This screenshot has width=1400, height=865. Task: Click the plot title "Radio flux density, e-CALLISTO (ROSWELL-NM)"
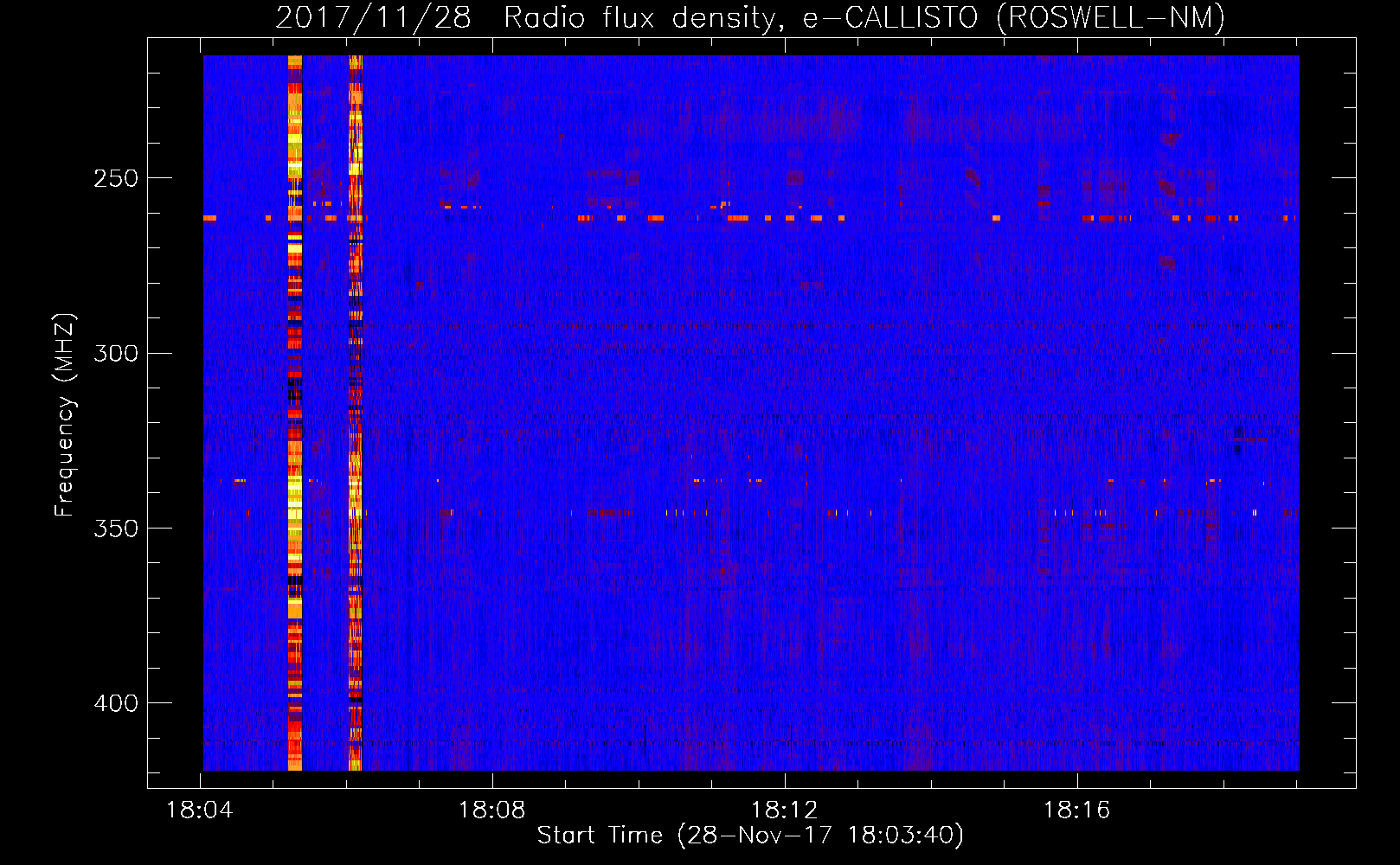click(x=864, y=17)
